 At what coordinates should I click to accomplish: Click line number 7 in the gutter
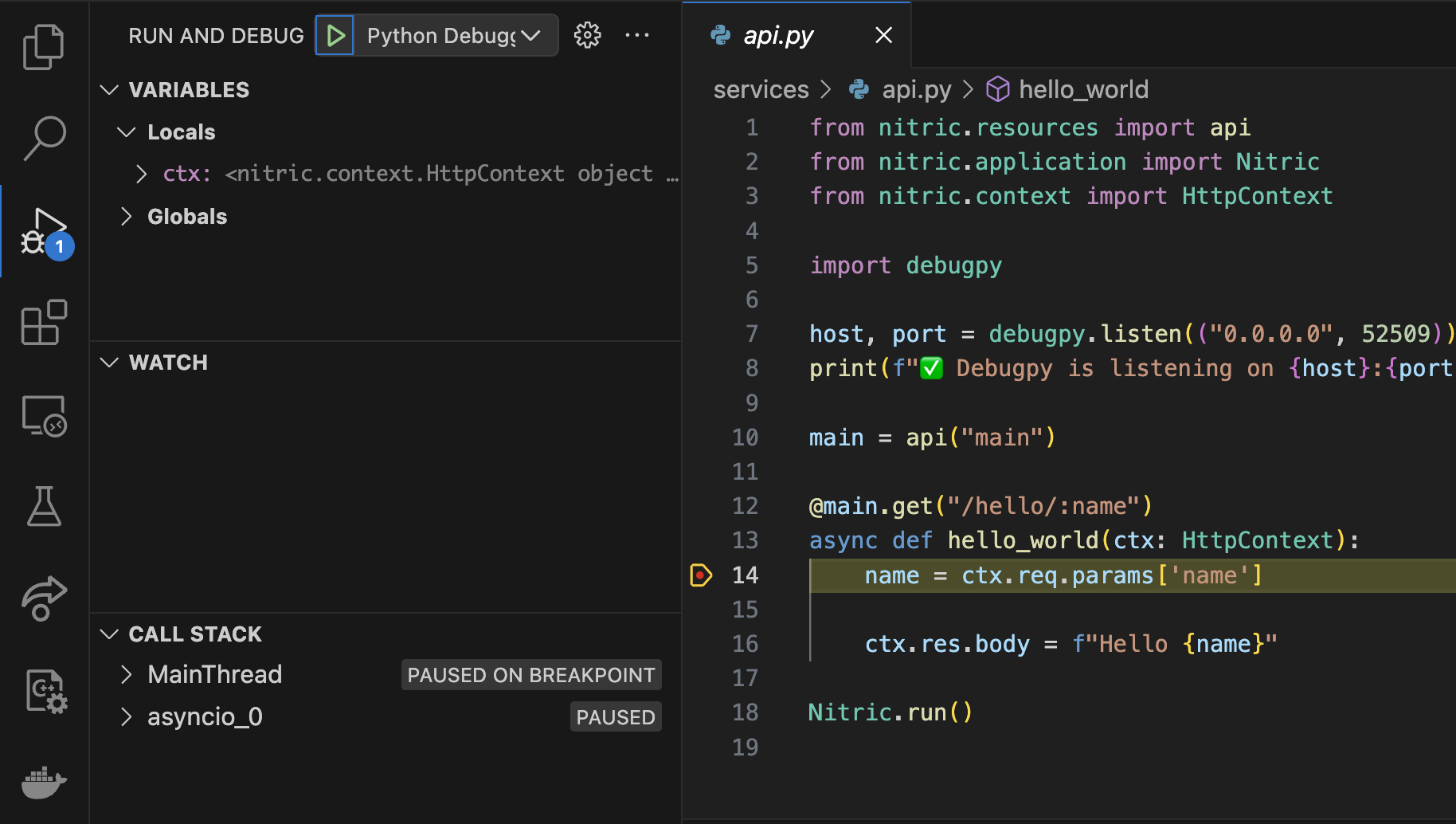click(x=751, y=334)
